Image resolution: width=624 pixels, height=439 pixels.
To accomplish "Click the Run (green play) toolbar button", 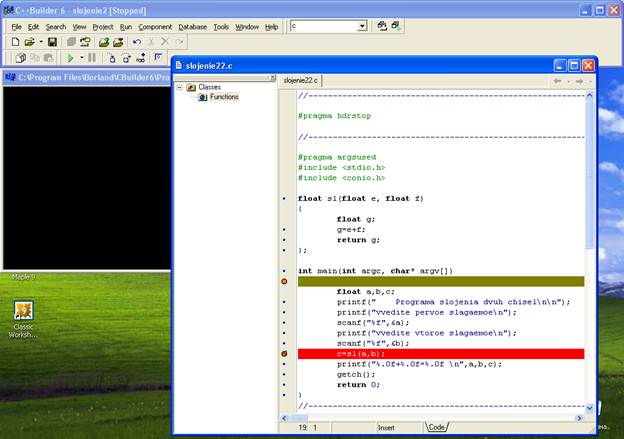I will pos(70,58).
